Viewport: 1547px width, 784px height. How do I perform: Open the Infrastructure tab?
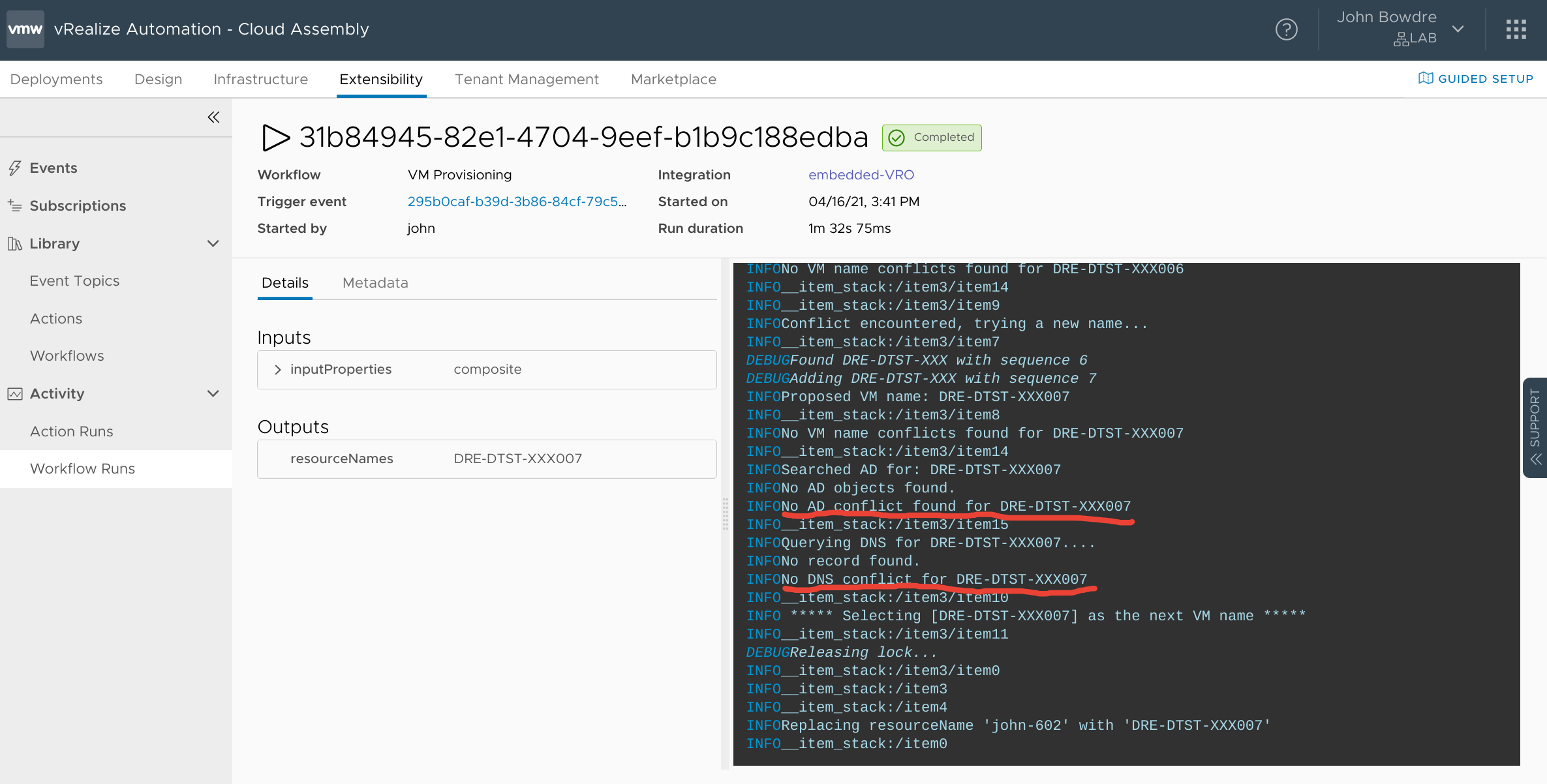coord(260,80)
